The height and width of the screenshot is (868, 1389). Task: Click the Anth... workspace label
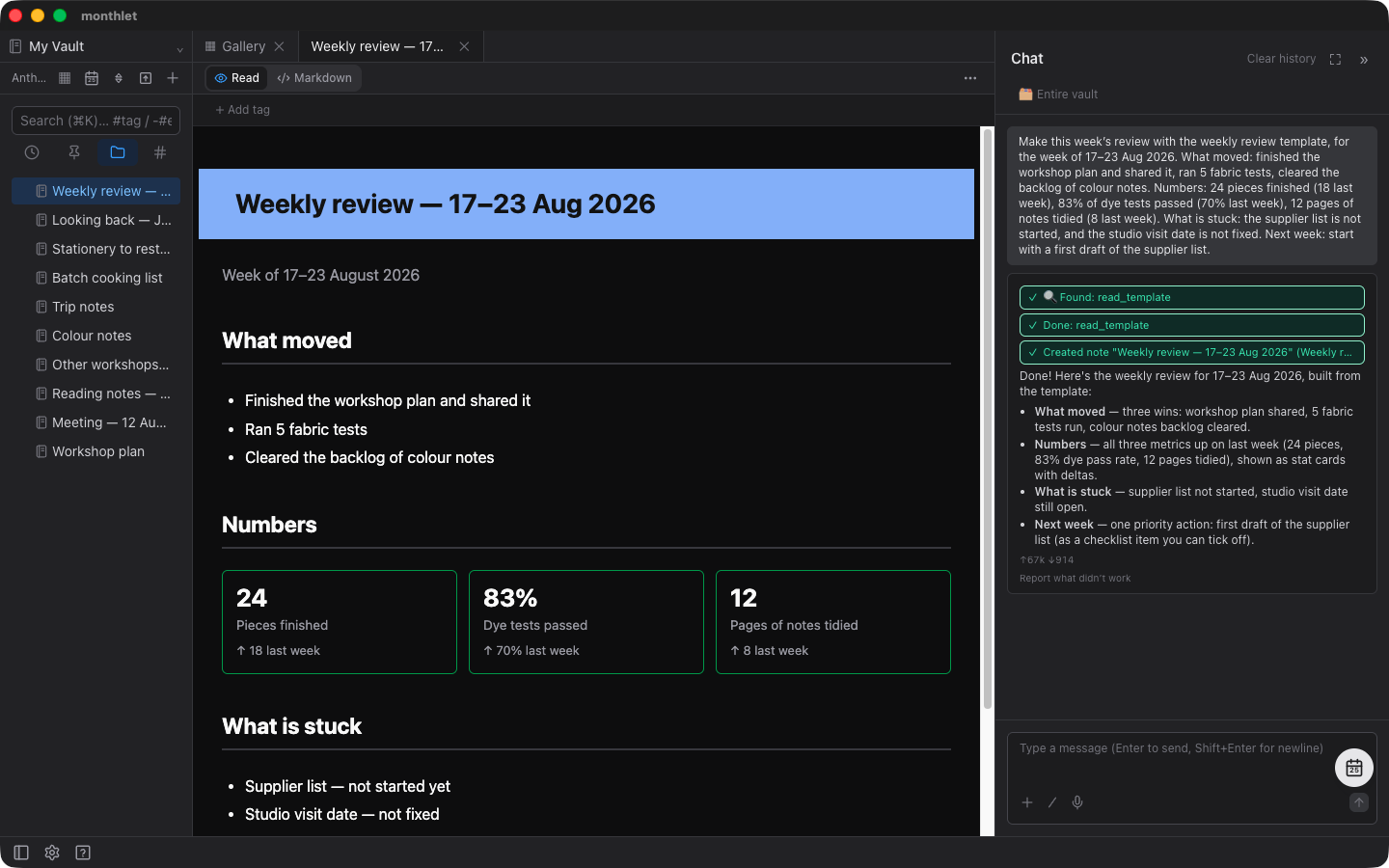click(29, 78)
